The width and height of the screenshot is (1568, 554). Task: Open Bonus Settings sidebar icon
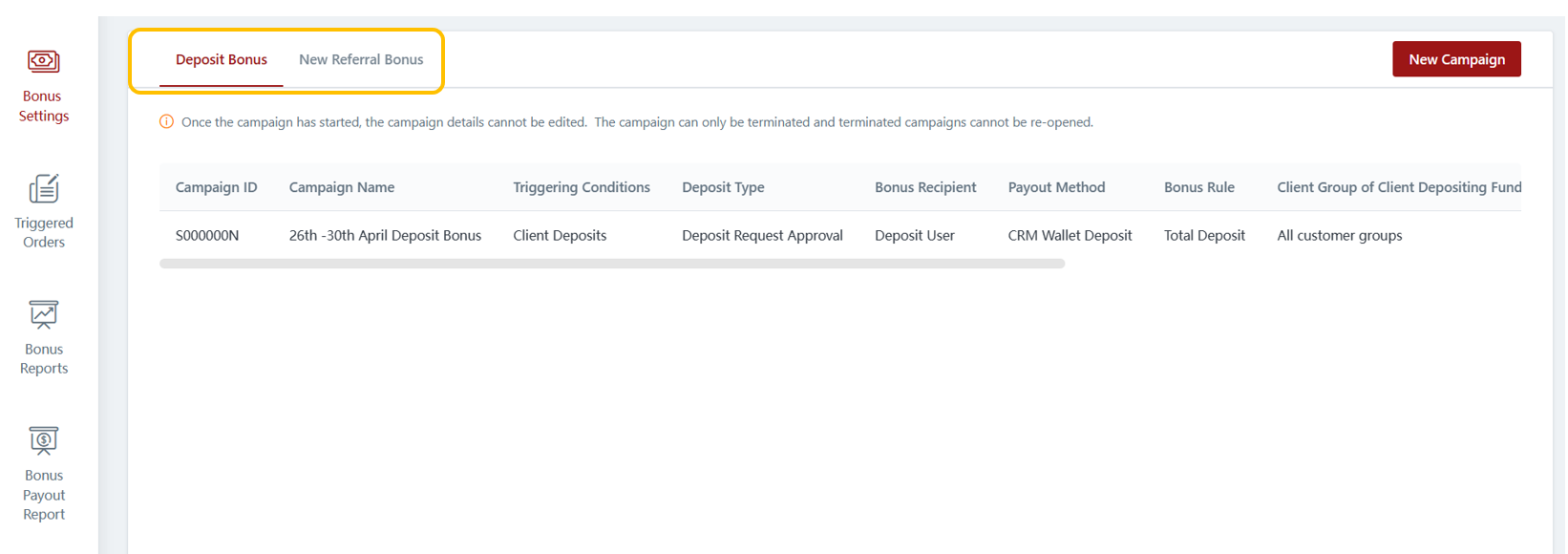pyautogui.click(x=43, y=62)
